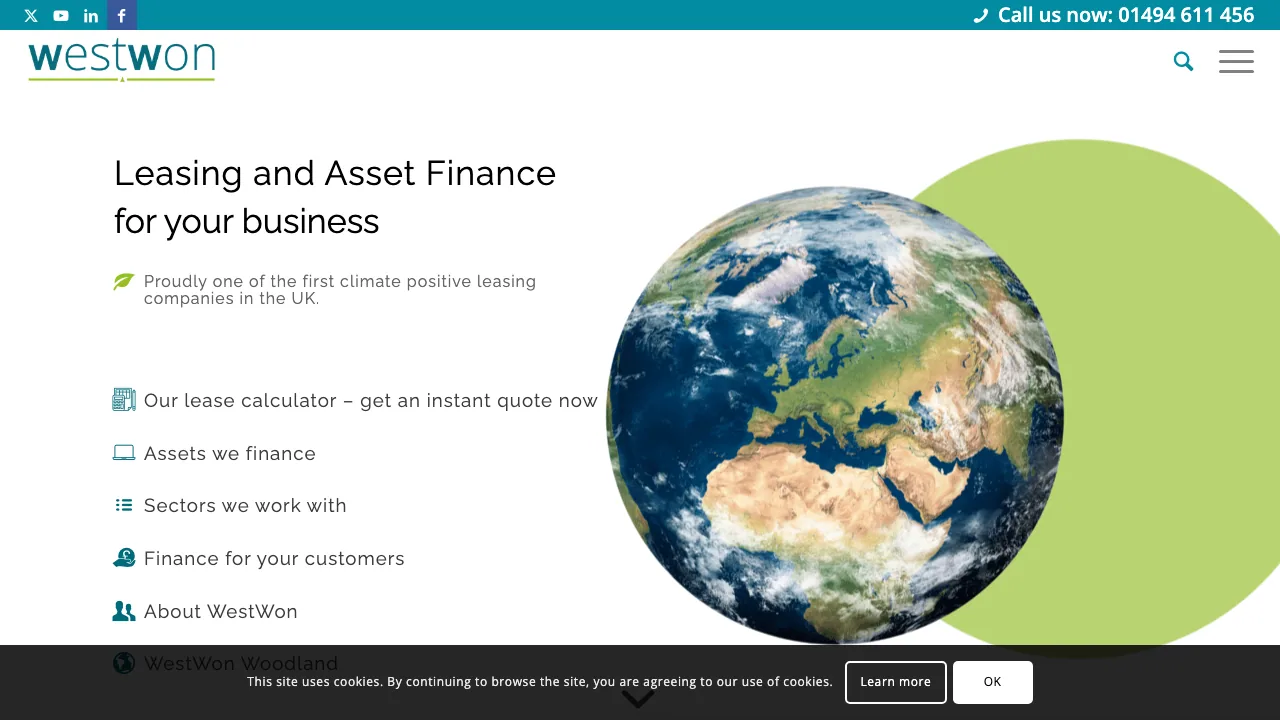This screenshot has width=1280, height=720.
Task: Click the people icon beside About WestWon
Action: click(124, 611)
